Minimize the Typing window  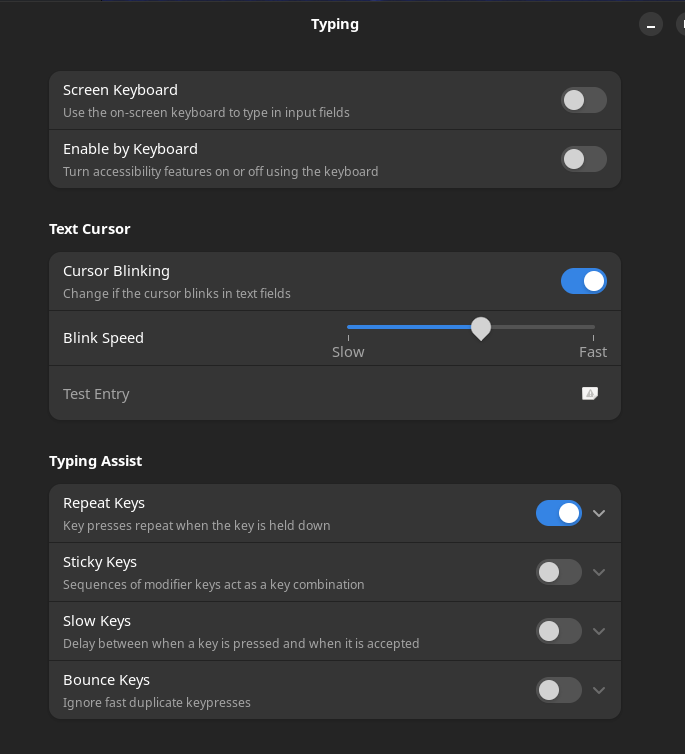(651, 25)
